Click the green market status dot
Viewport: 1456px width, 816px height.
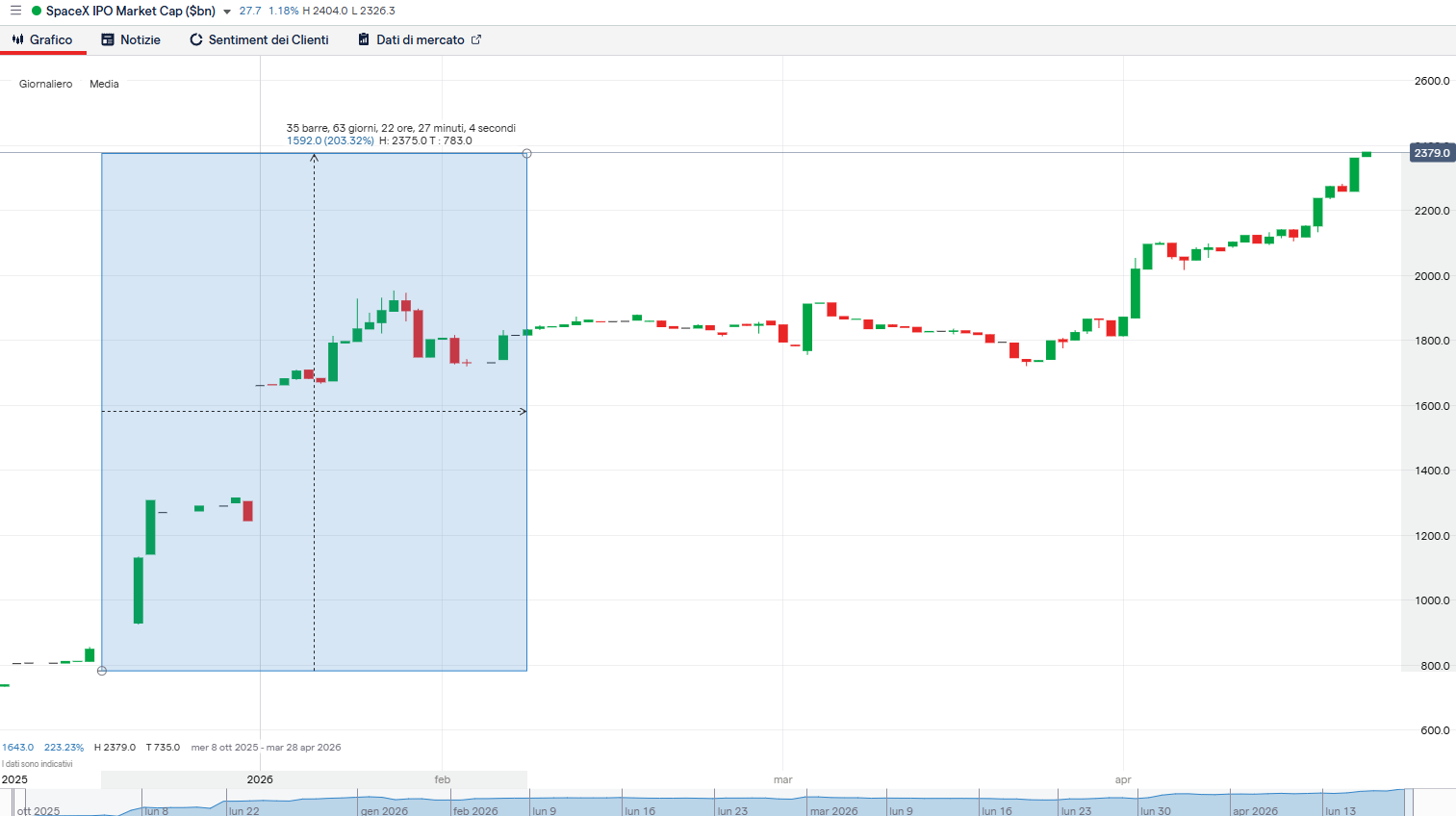click(x=35, y=11)
